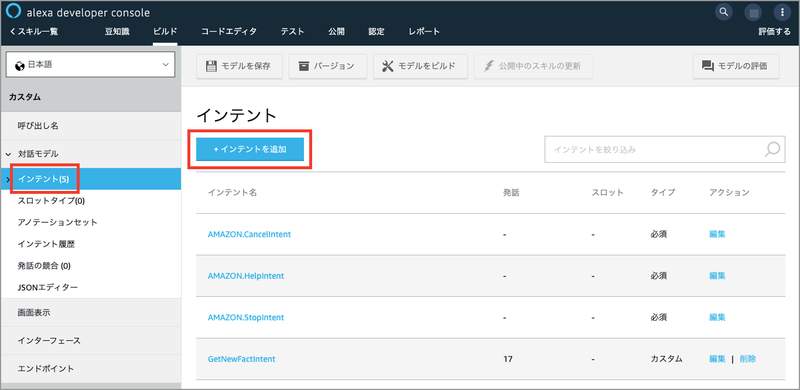Click the バージョン button
This screenshot has height=390, width=800.
(328, 66)
